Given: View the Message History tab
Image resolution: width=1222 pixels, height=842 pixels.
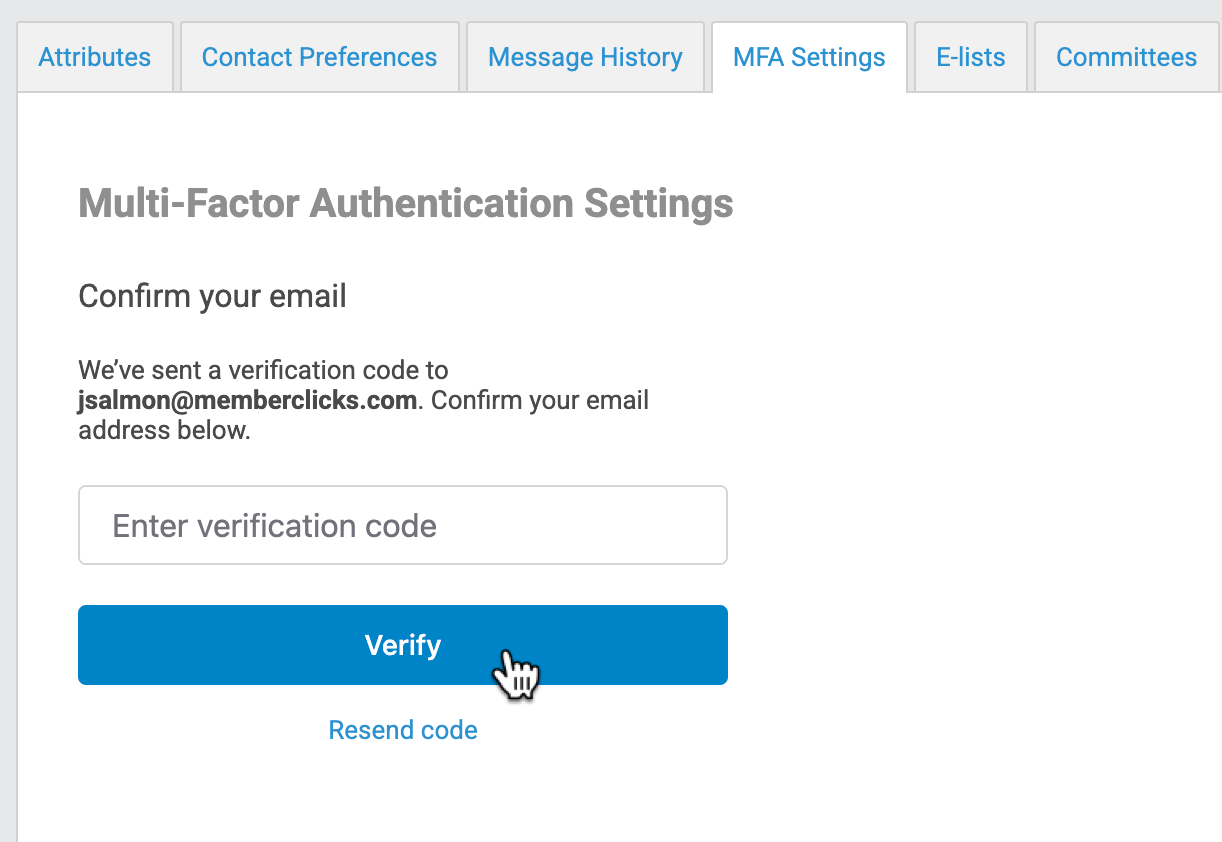Looking at the screenshot, I should pyautogui.click(x=585, y=57).
